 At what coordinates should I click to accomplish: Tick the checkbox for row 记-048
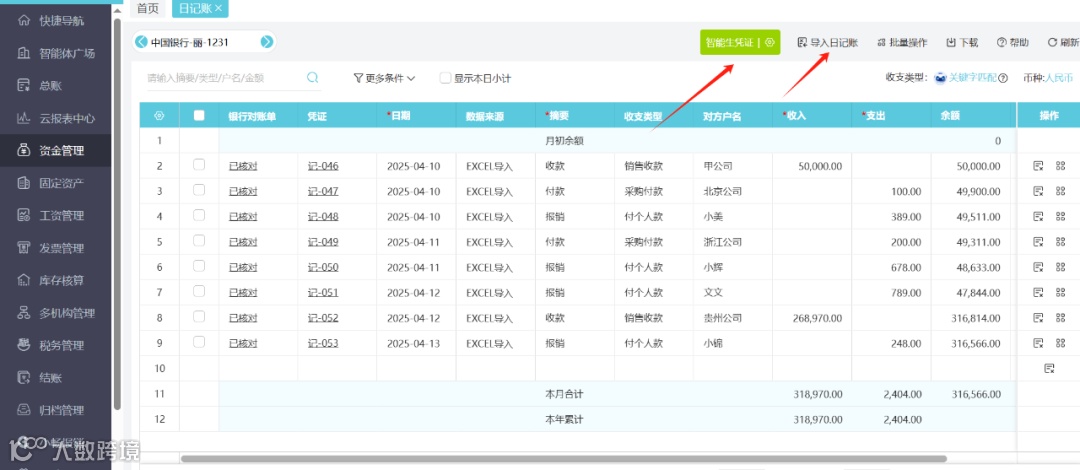tap(199, 215)
